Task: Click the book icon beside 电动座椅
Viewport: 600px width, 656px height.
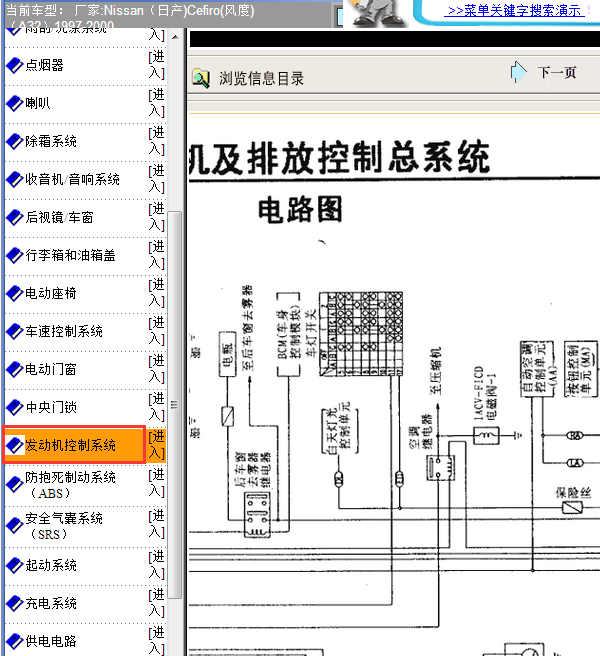Action: (x=15, y=294)
